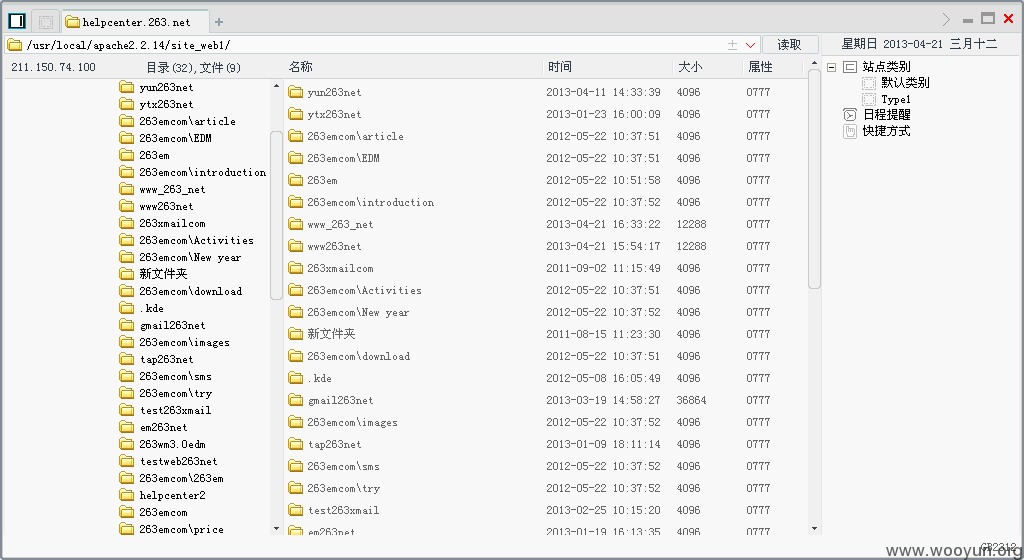Select .kde folder in the left tree
This screenshot has width=1024, height=560.
(x=152, y=308)
